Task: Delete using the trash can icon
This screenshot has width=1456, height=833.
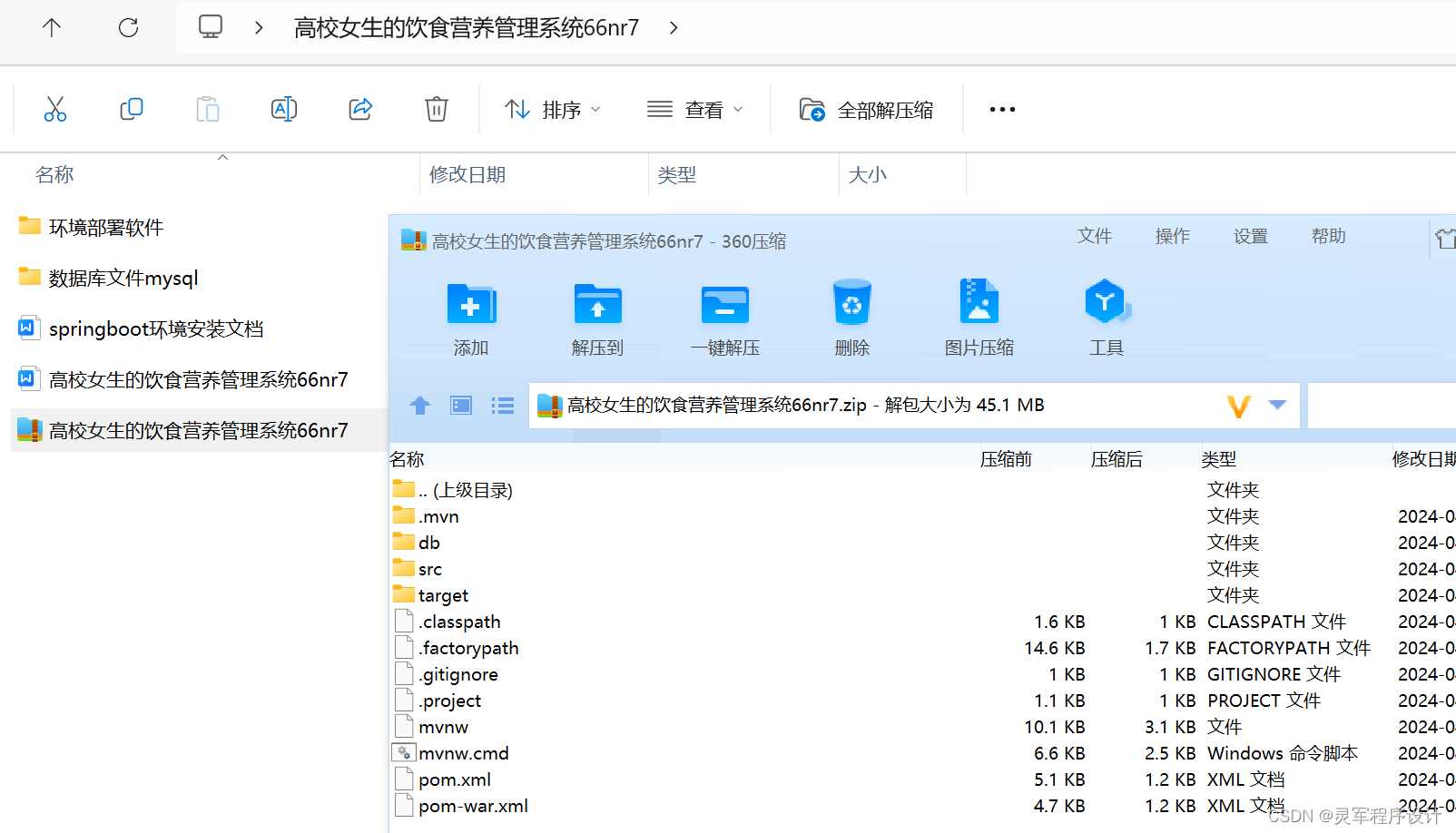Action: pos(437,109)
